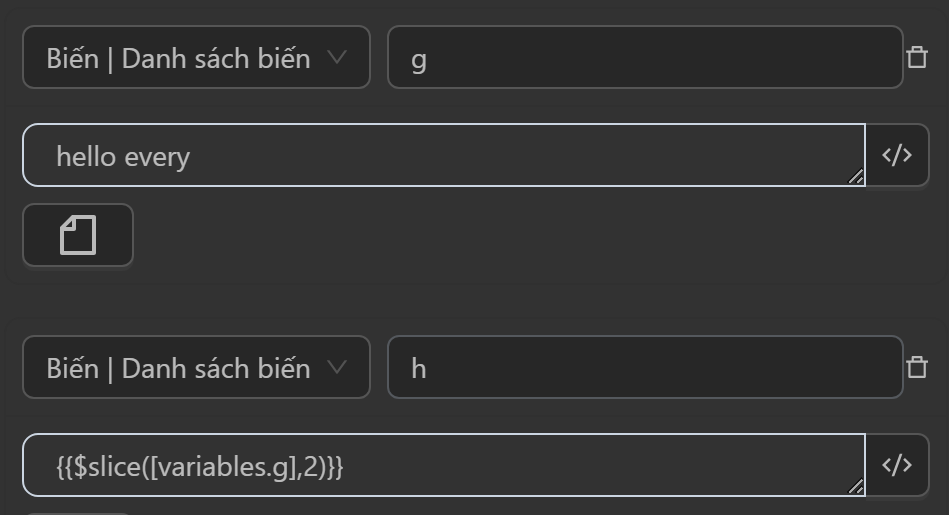Delete the variable row named g
The height and width of the screenshot is (515, 949).
coord(917,57)
